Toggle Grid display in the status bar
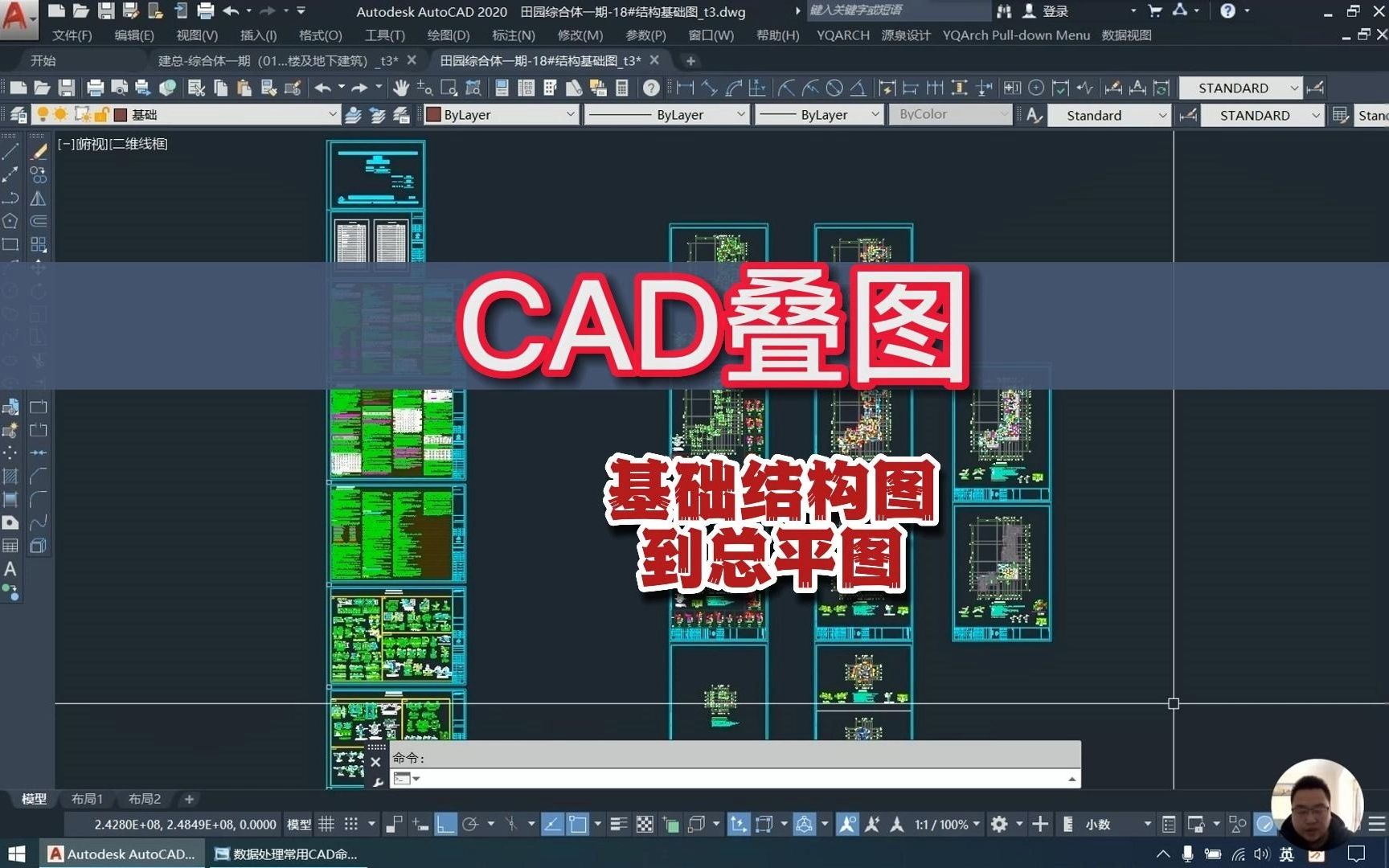 pyautogui.click(x=326, y=825)
